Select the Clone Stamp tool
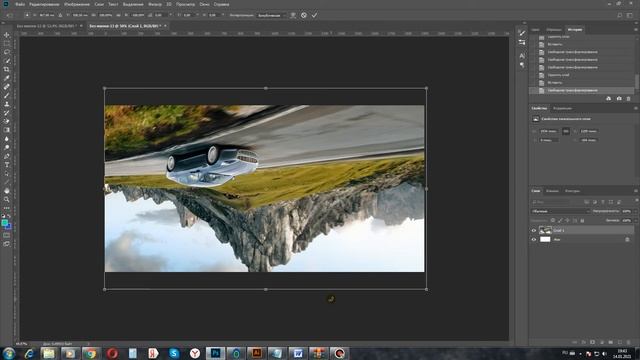This screenshot has height=360, width=640. (7, 104)
